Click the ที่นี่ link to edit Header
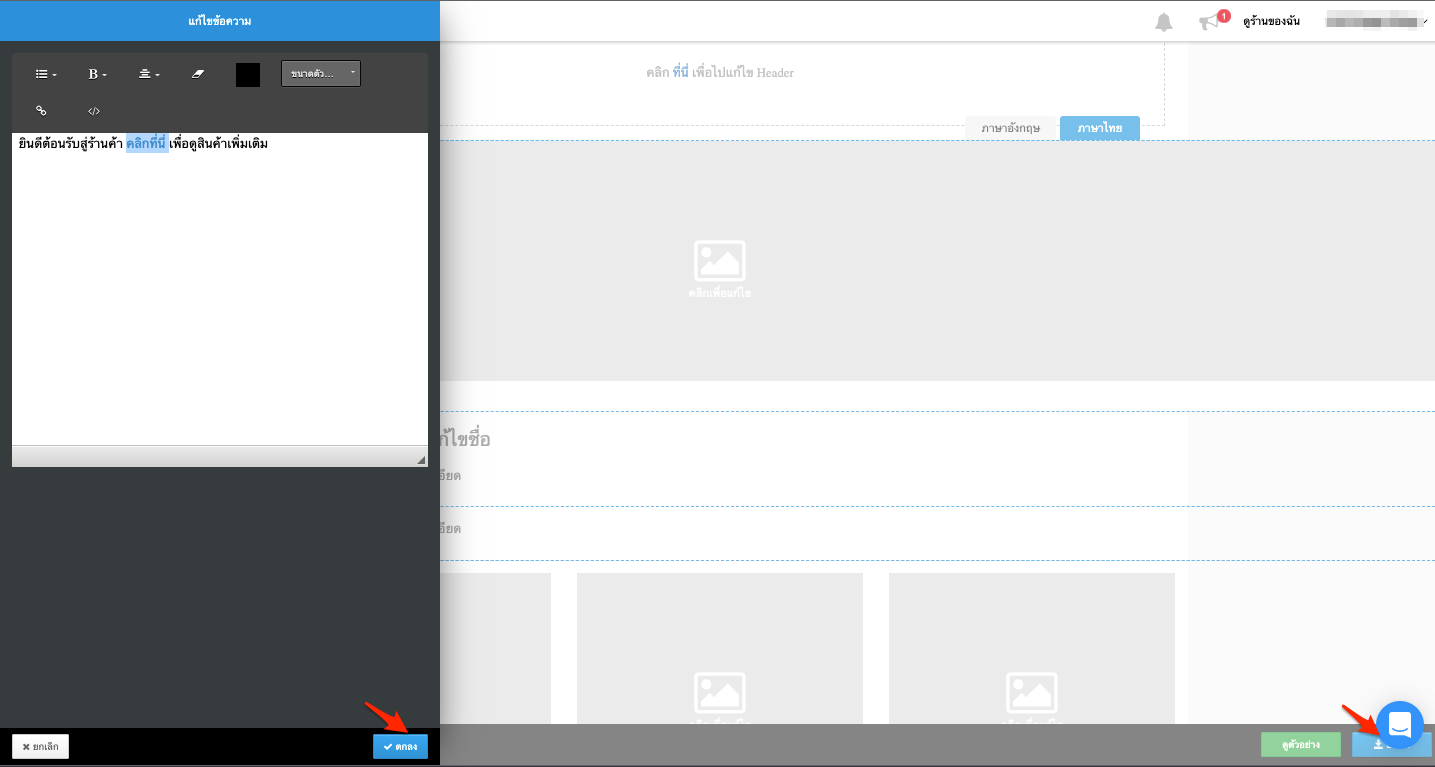 coord(679,73)
